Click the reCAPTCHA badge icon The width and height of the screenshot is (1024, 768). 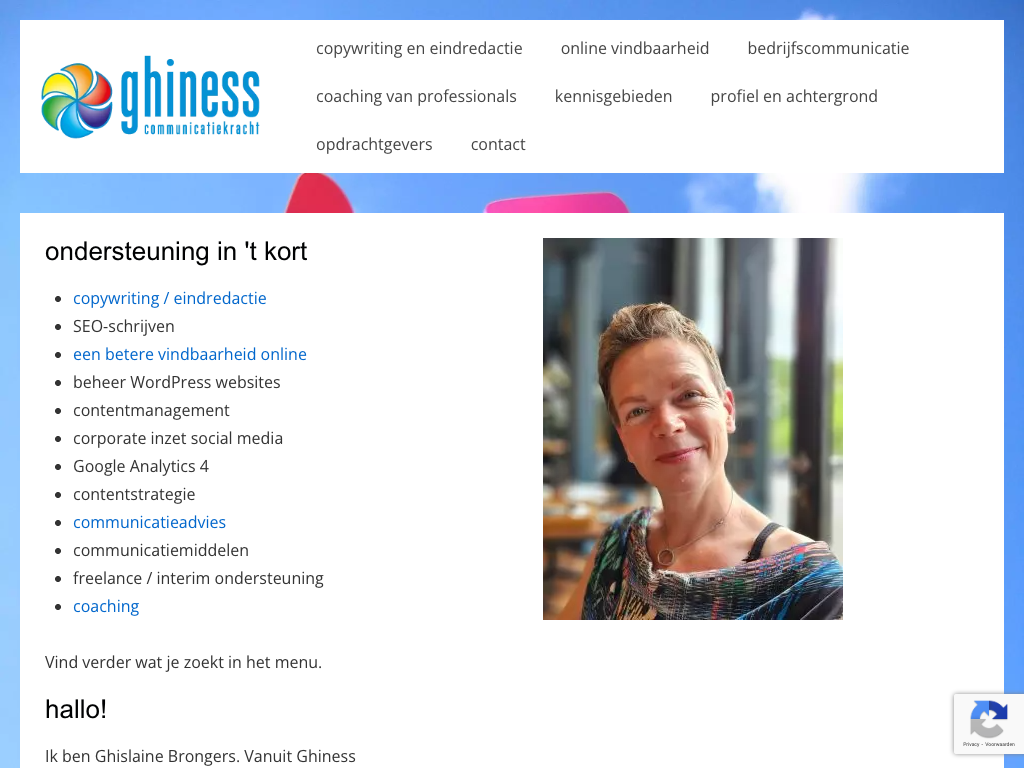point(988,718)
